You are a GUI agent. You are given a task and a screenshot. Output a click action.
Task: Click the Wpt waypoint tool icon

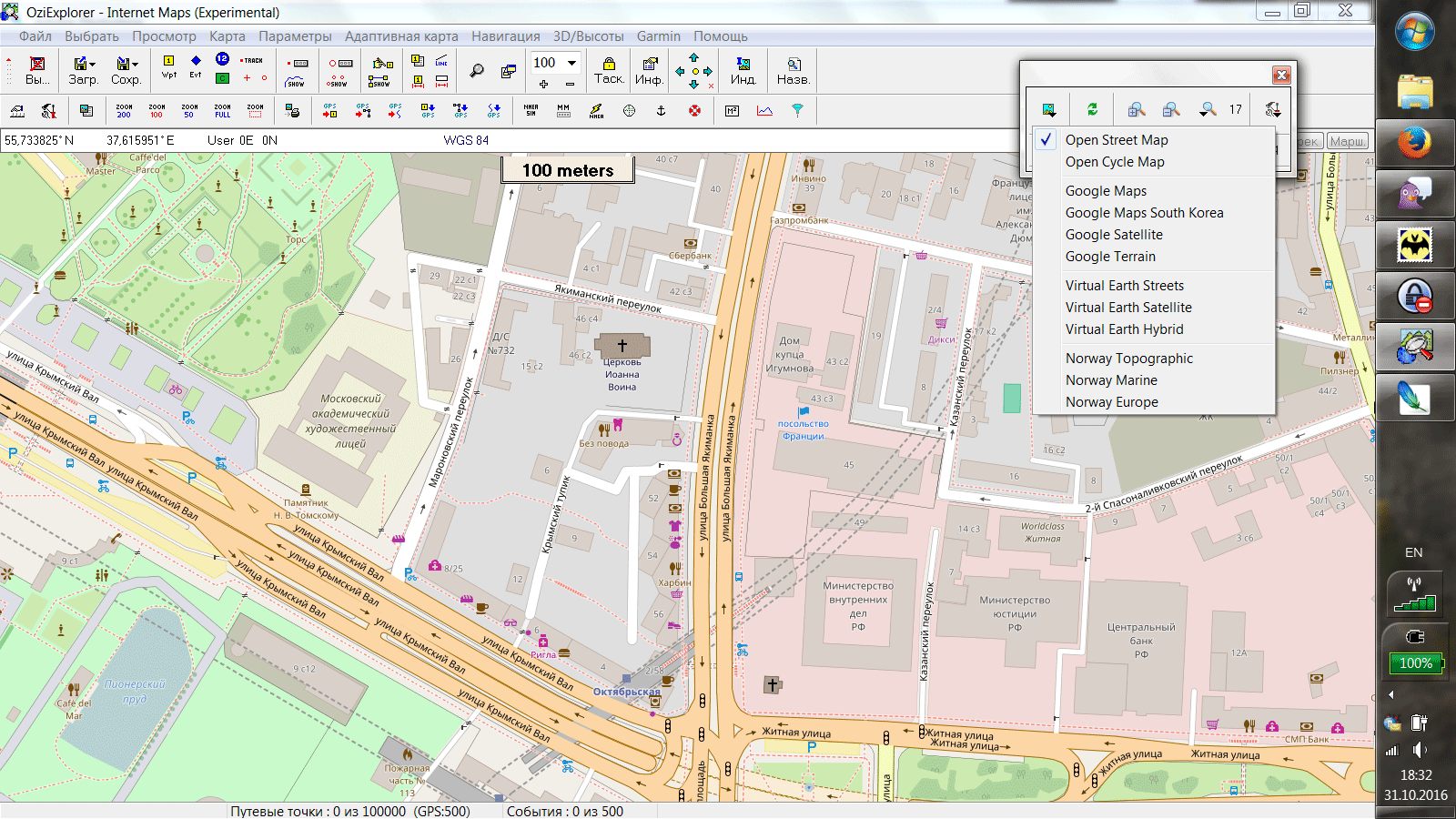click(x=169, y=67)
